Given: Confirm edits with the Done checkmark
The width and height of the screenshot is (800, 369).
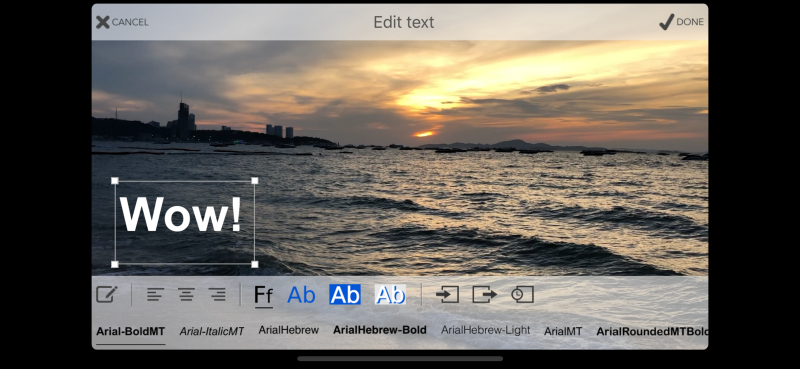Looking at the screenshot, I should (x=666, y=22).
